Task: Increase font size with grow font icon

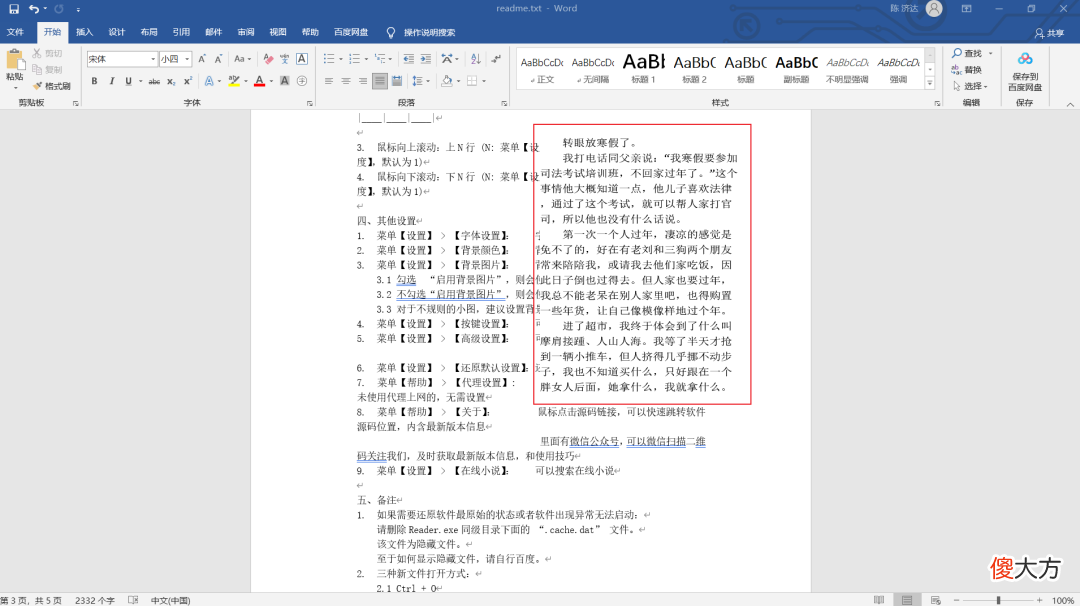Action: (x=202, y=59)
